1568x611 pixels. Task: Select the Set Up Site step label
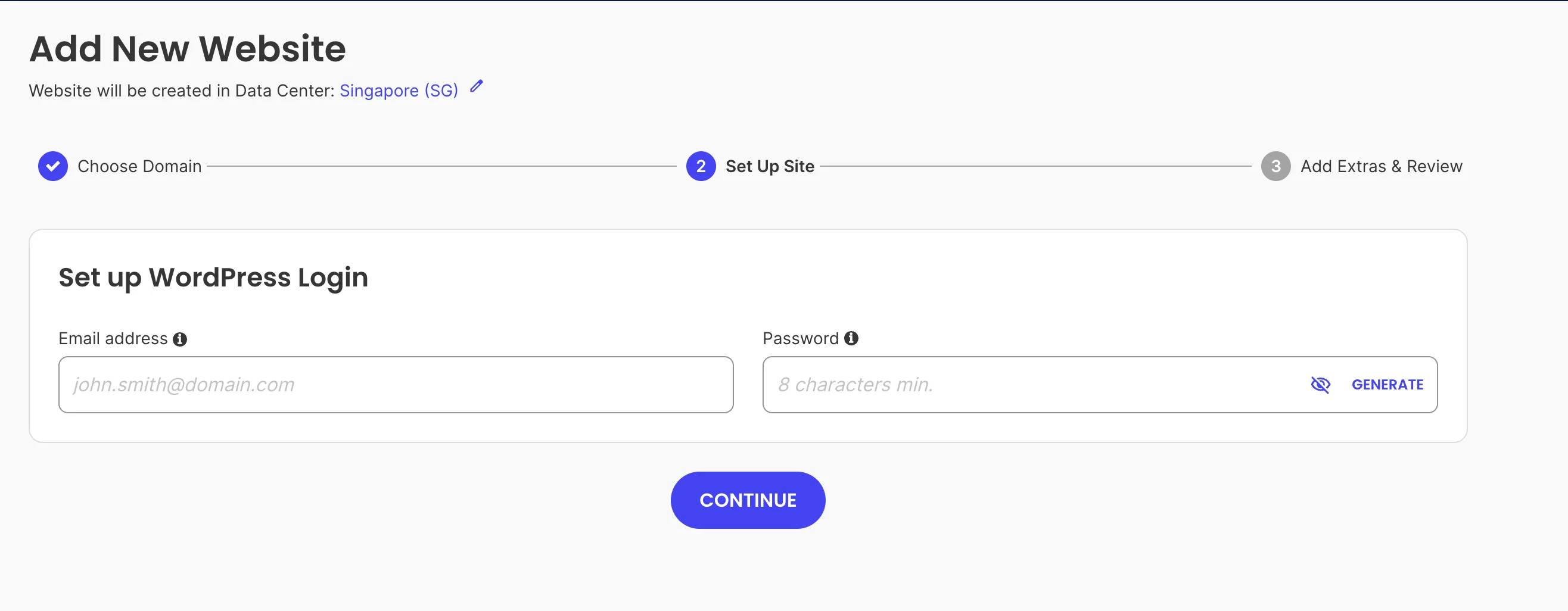[x=769, y=166]
